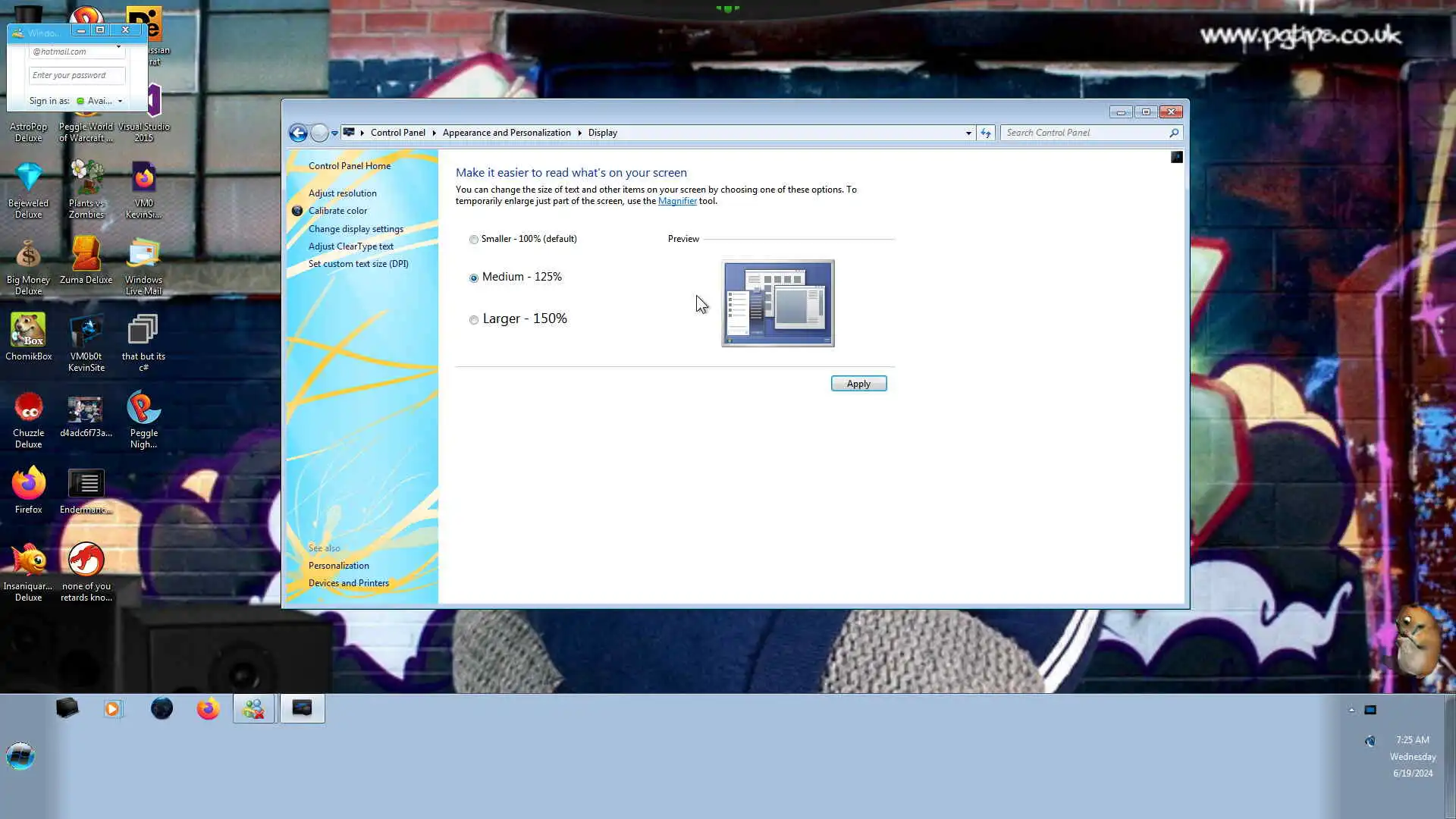
Task: Click the Windows Start orb
Action: (20, 756)
